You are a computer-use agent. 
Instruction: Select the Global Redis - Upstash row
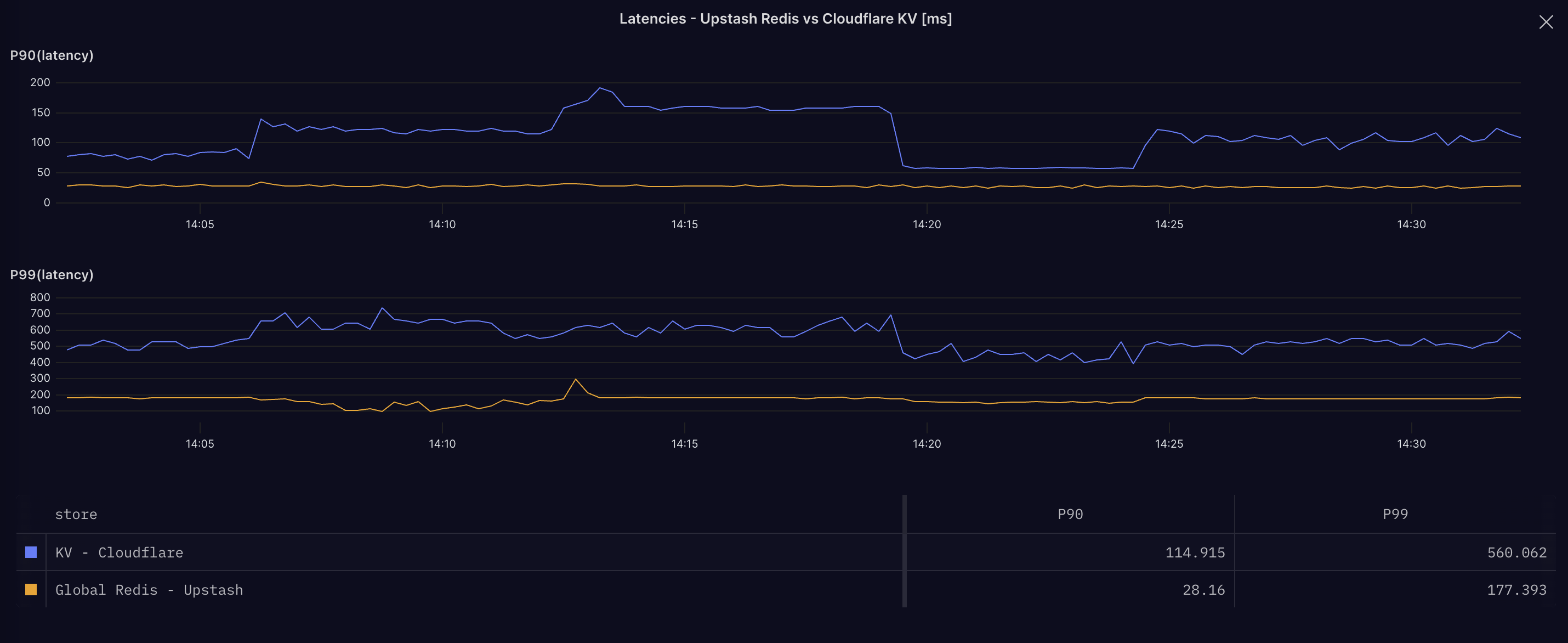click(149, 590)
